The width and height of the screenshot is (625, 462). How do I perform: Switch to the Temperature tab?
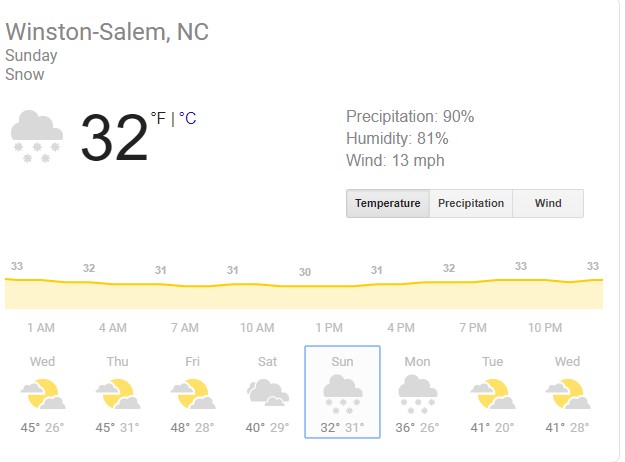point(388,203)
